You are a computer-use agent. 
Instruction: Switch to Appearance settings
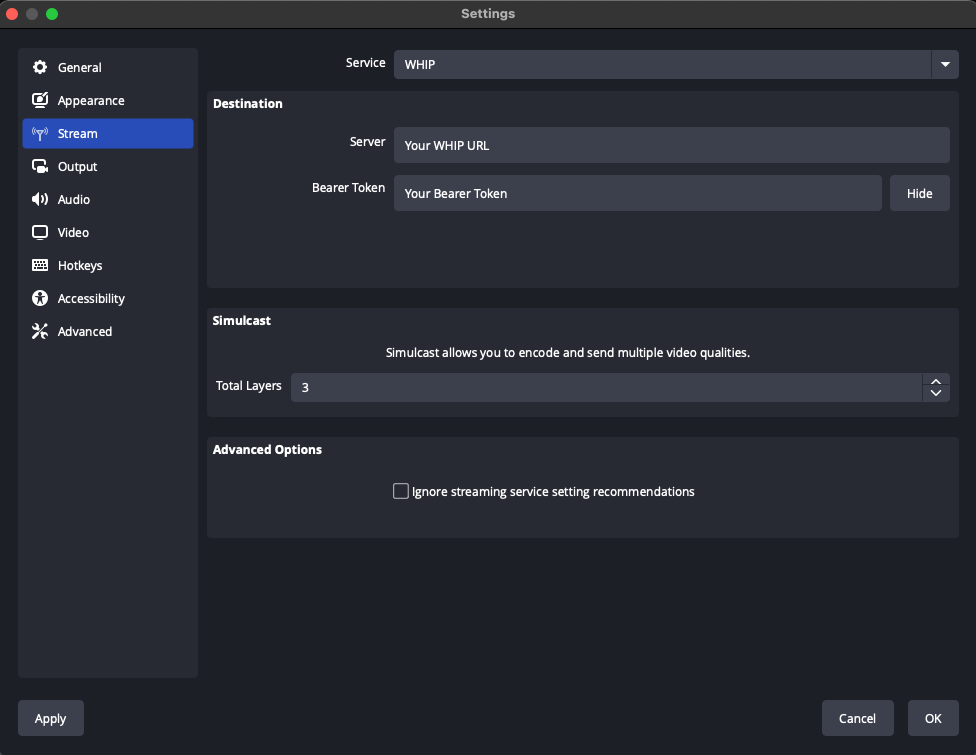point(108,100)
